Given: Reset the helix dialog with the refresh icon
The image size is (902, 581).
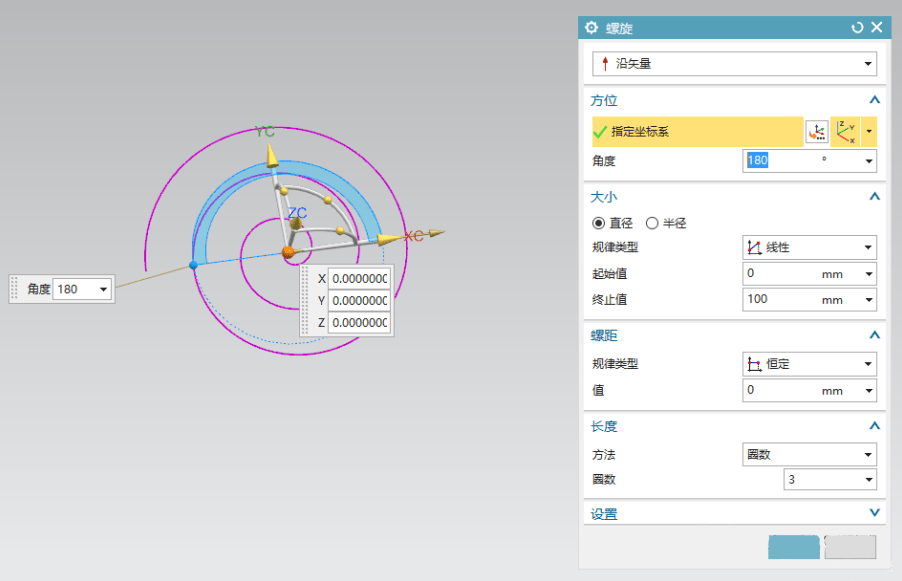Looking at the screenshot, I should [857, 28].
